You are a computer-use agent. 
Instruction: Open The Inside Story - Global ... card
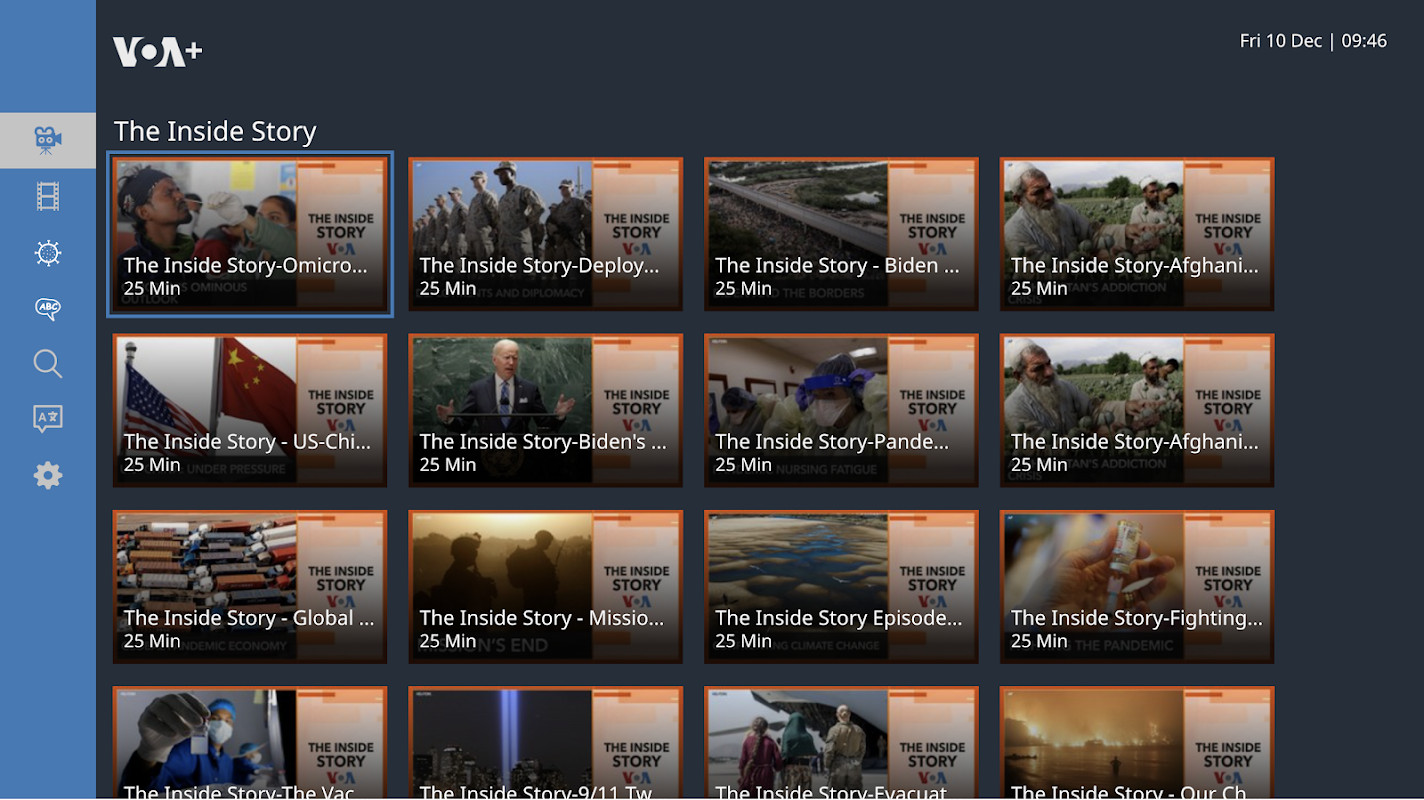point(250,587)
